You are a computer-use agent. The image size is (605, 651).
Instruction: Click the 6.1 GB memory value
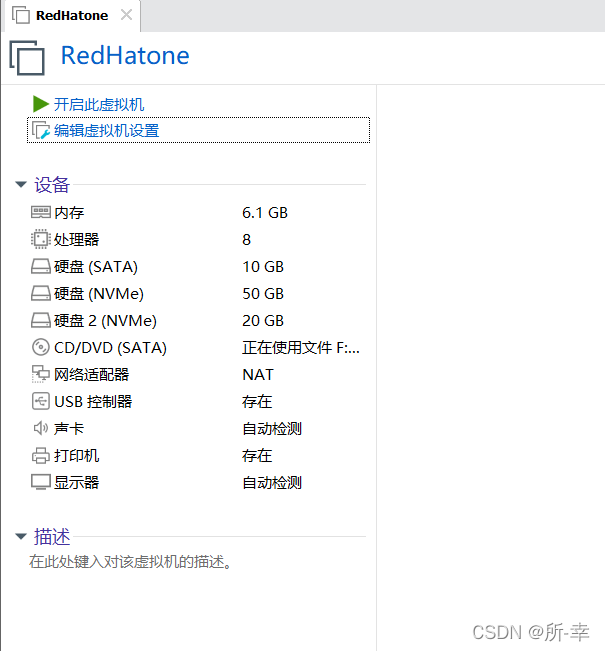[x=265, y=213]
